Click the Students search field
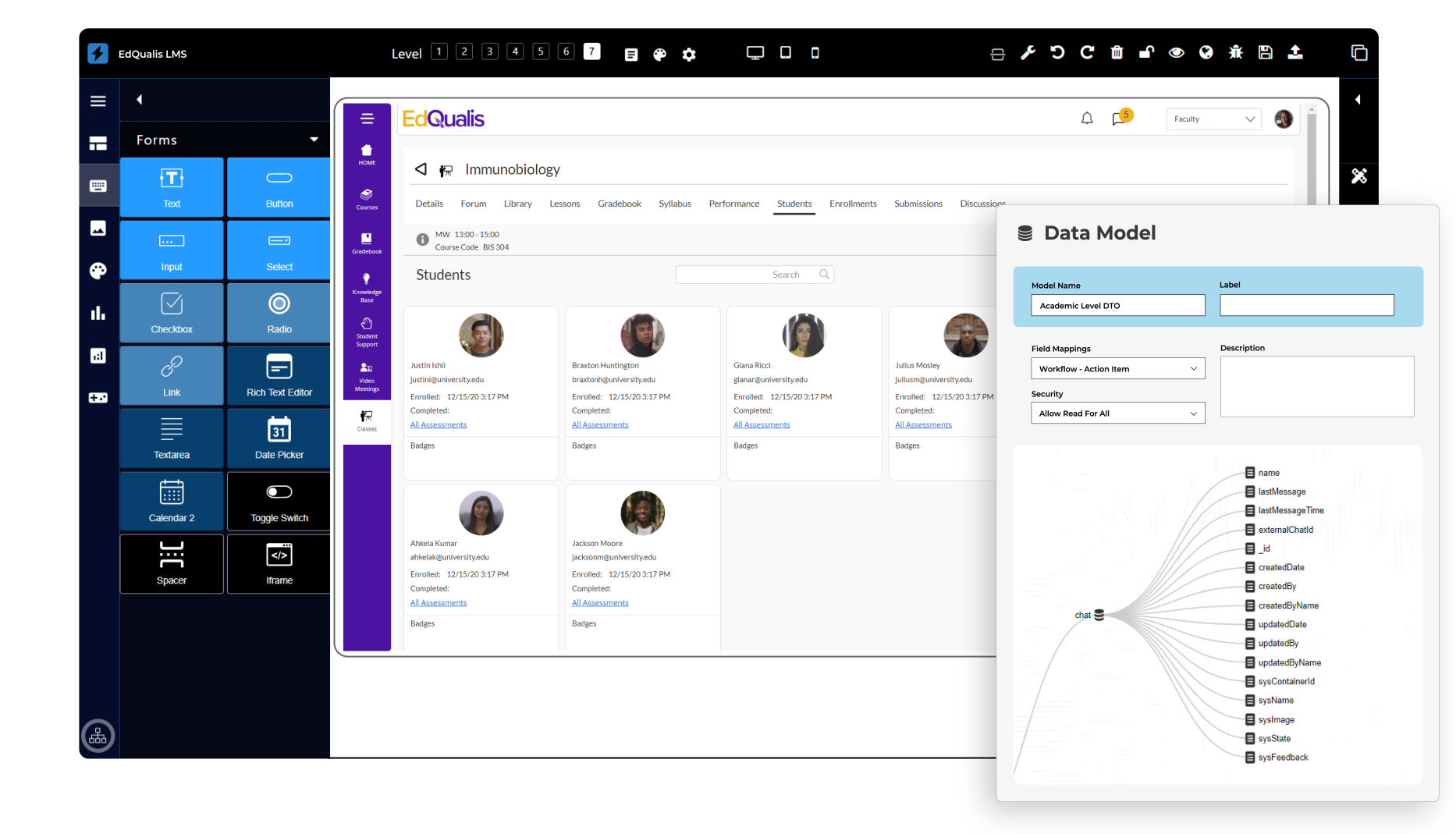This screenshot has height=834, width=1456. (x=754, y=275)
